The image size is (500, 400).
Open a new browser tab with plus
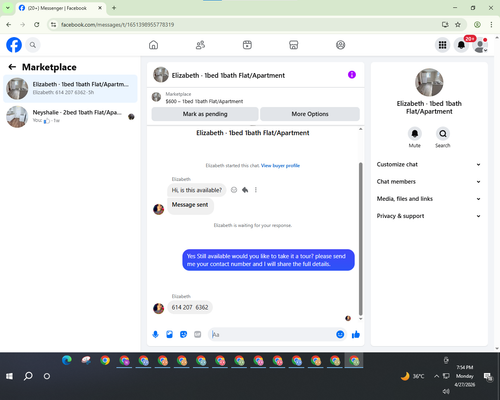point(114,8)
